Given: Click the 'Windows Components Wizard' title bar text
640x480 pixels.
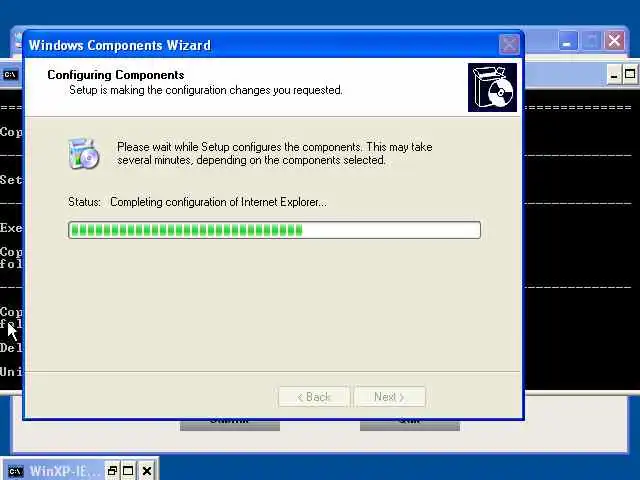Looking at the screenshot, I should 120,45.
